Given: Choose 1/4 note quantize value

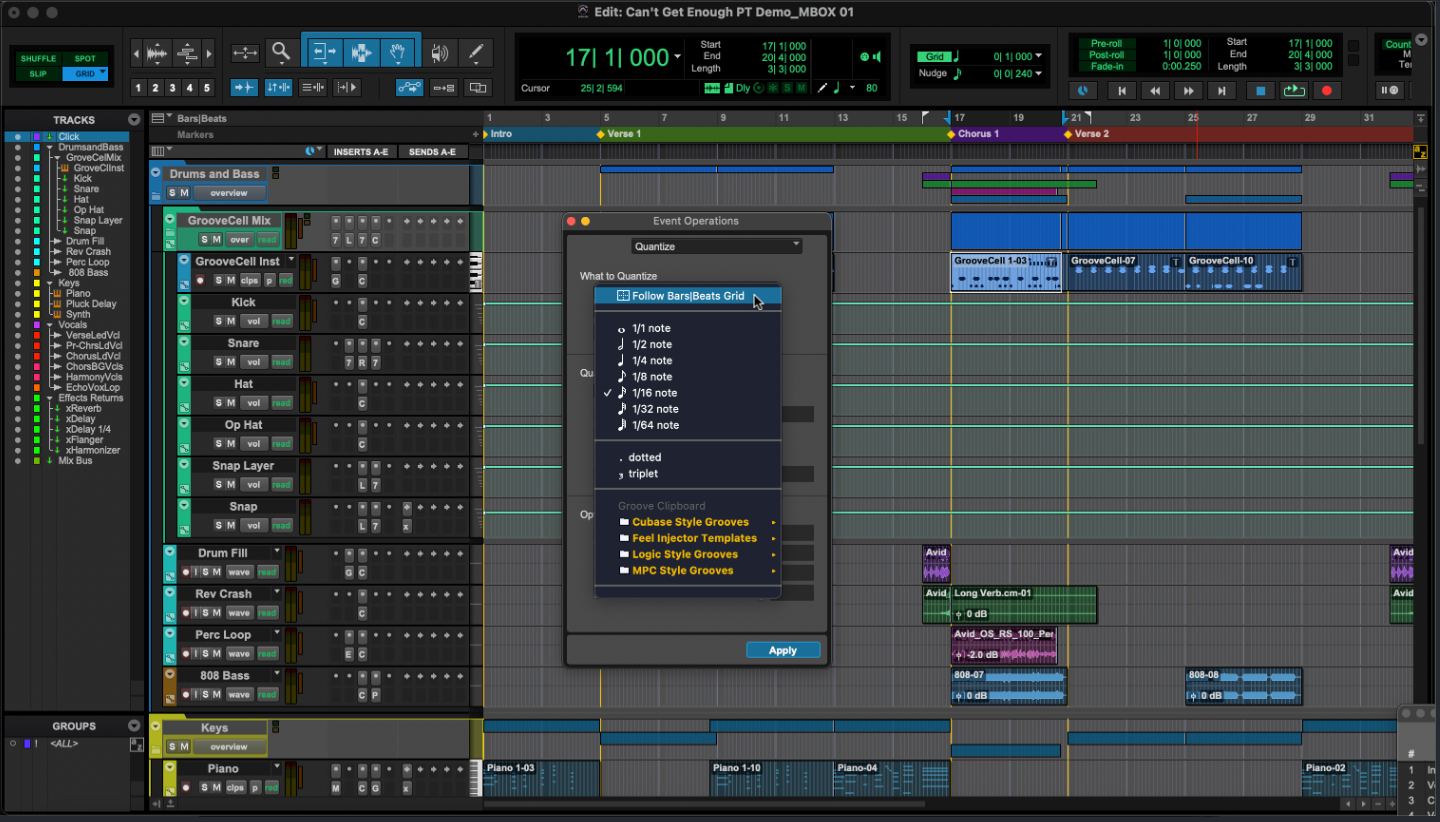Looking at the screenshot, I should coord(687,361).
